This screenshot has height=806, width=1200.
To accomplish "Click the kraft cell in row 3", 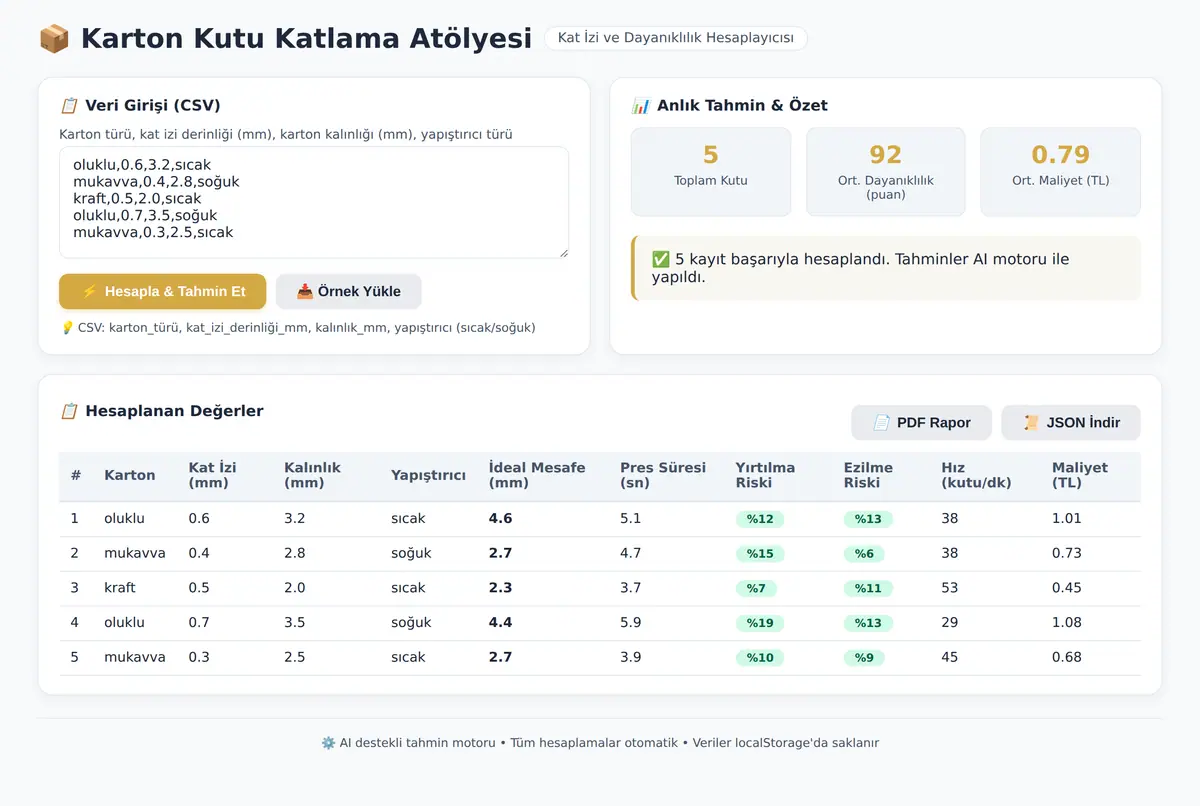I will 120,588.
